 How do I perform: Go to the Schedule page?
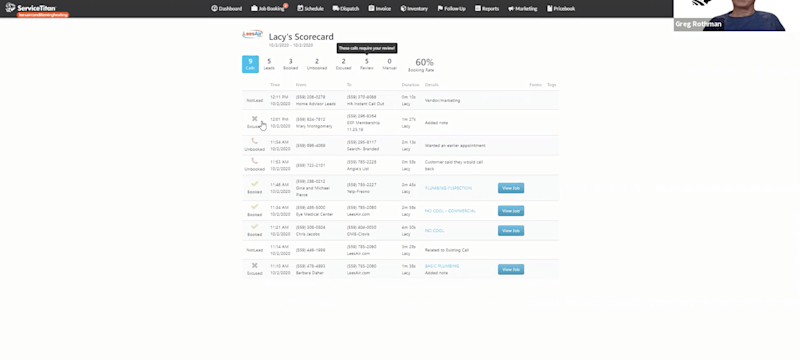[x=310, y=9]
